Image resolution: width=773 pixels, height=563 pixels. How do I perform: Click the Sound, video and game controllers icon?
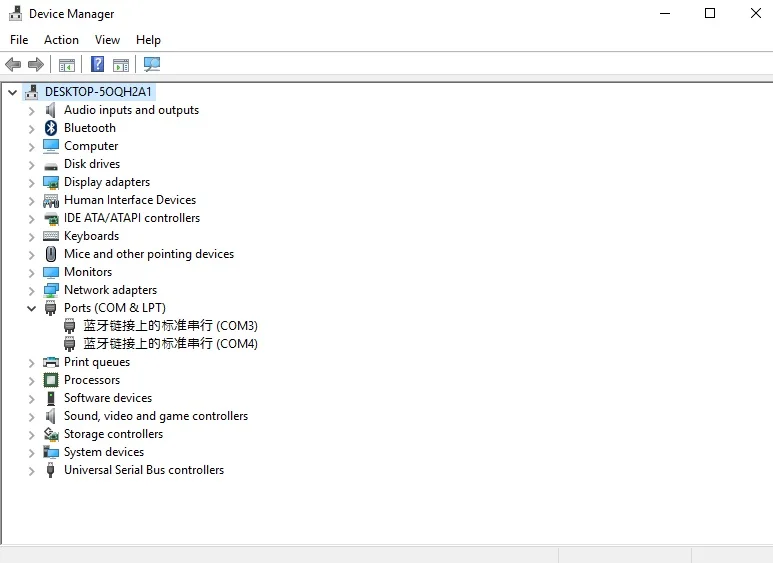click(x=50, y=416)
